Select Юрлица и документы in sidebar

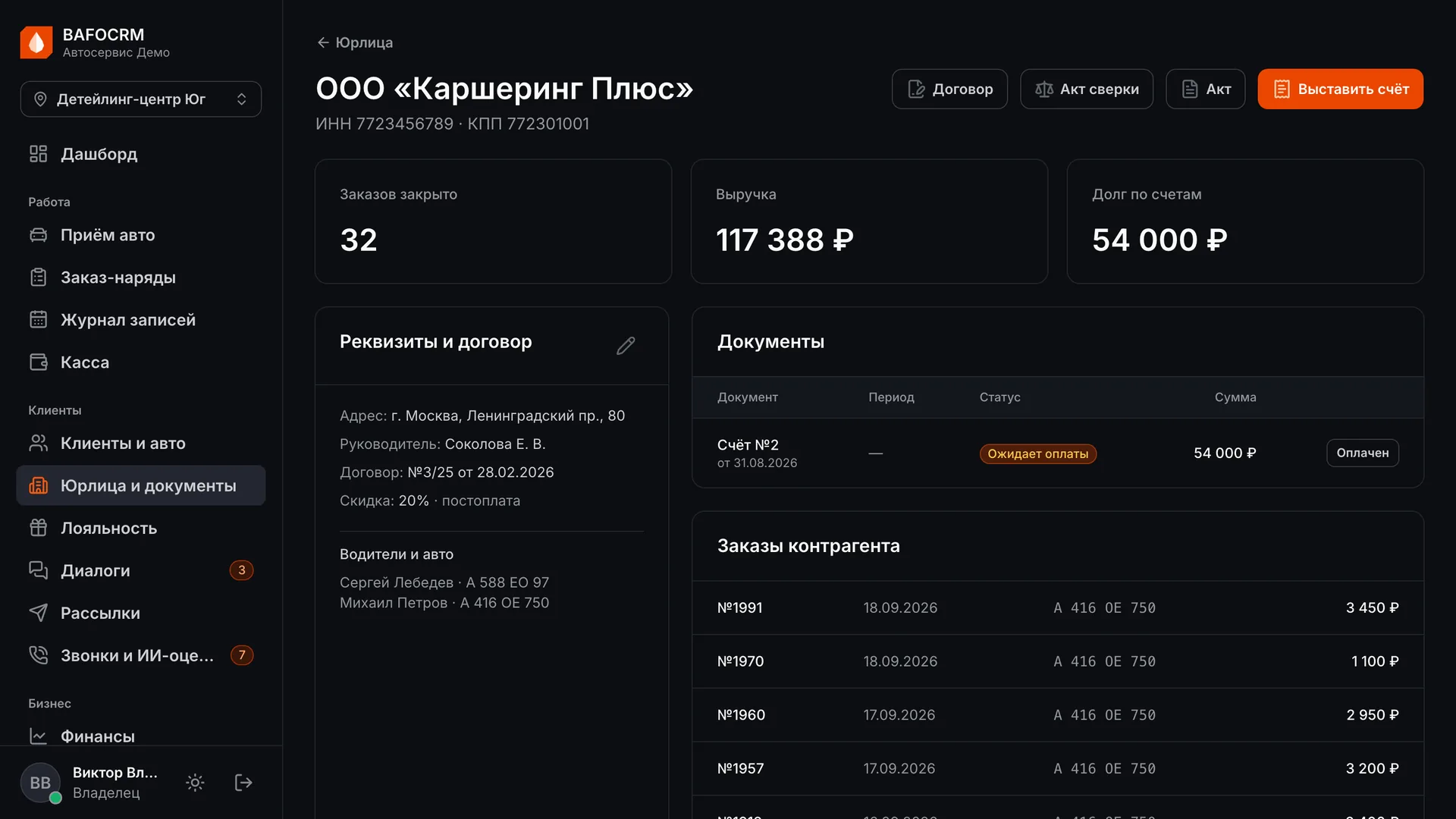[x=141, y=485]
